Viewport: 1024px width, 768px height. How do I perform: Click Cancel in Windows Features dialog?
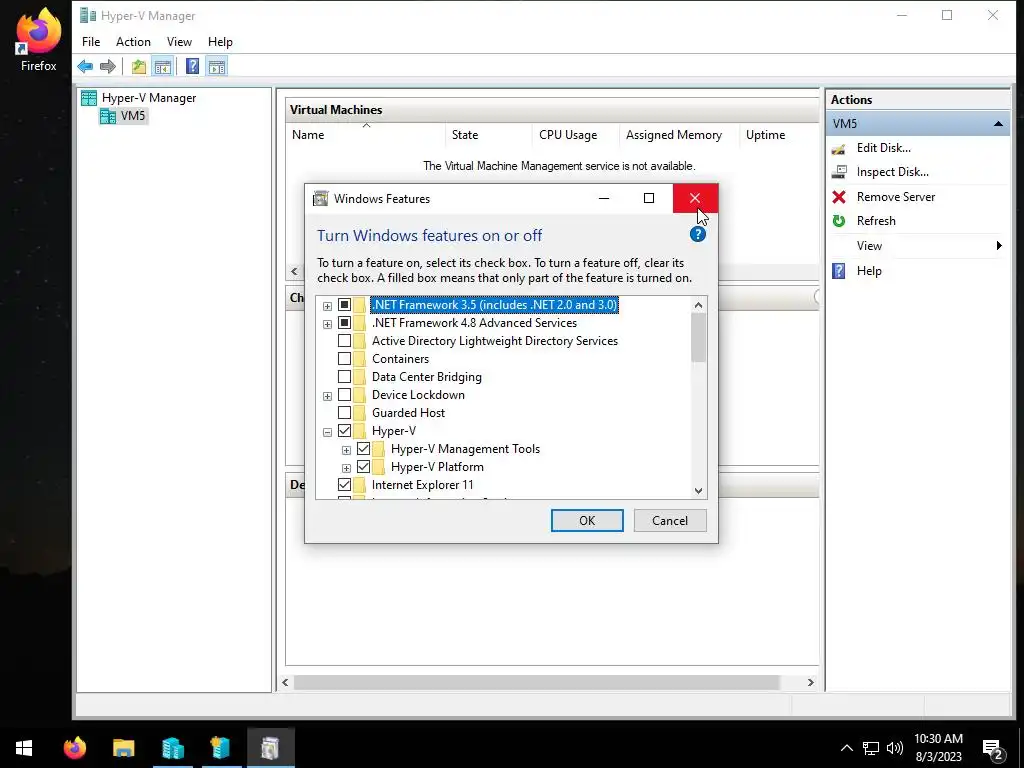click(x=670, y=520)
